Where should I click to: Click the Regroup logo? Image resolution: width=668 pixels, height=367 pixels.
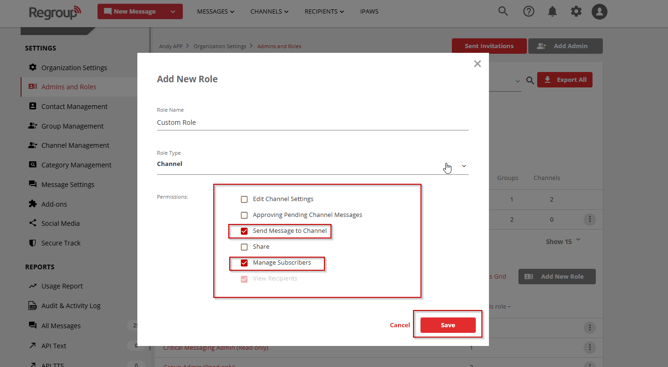pos(55,12)
